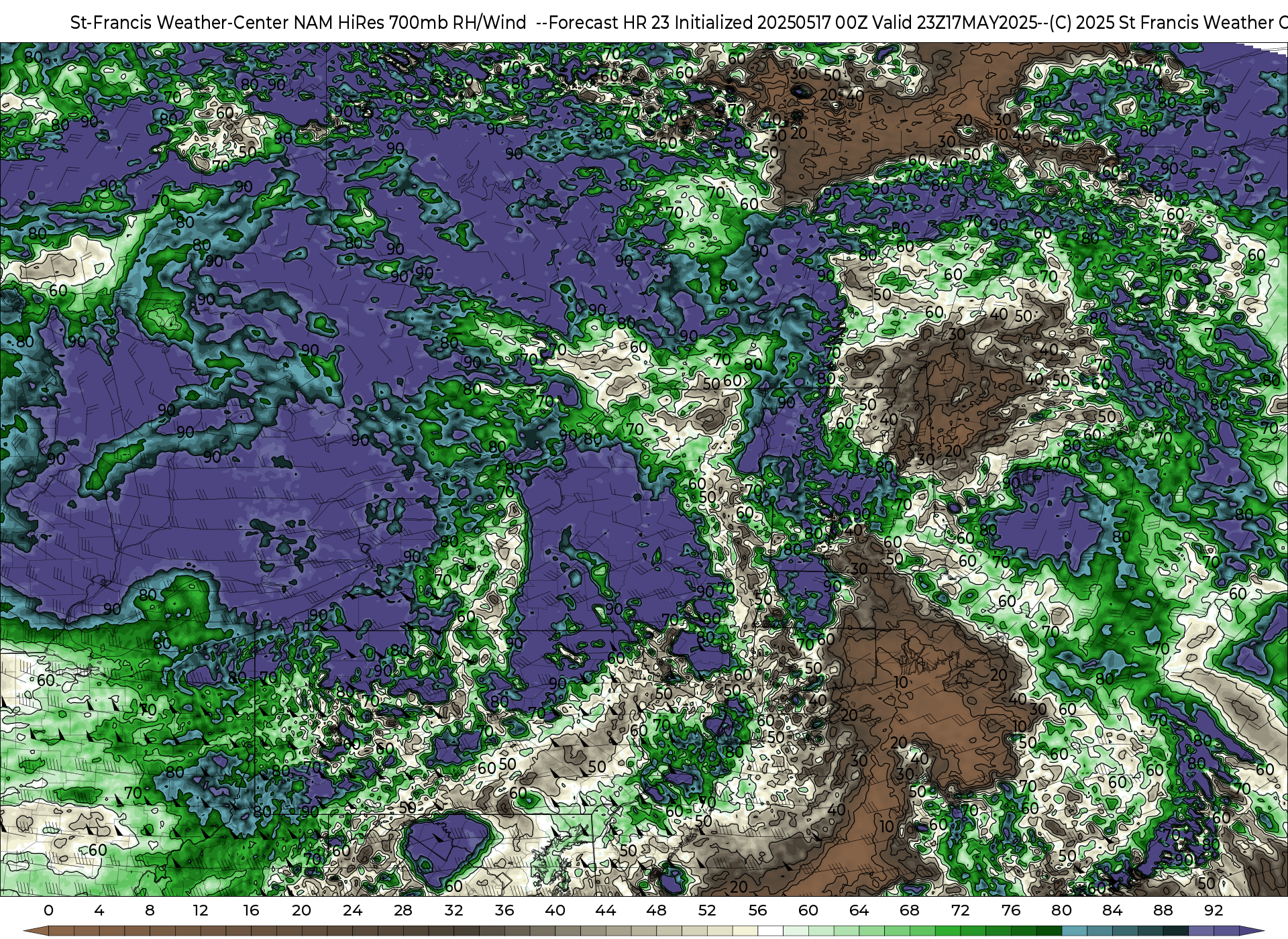Click legend tick label '92'
Screen dimensions: 1288x939
[x=1214, y=911]
